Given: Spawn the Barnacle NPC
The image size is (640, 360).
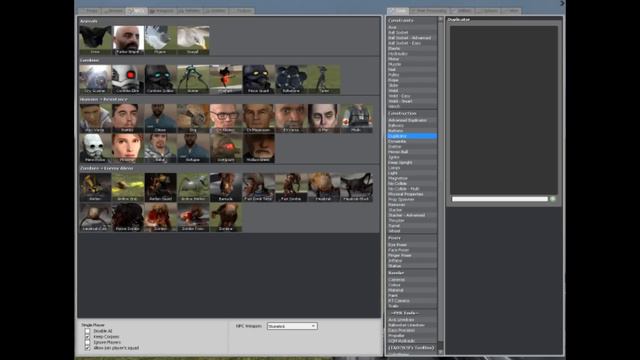Looking at the screenshot, I should 226,187.
